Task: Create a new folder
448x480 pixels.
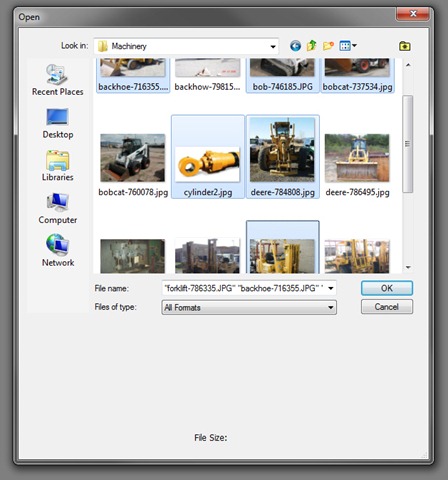Action: point(328,46)
